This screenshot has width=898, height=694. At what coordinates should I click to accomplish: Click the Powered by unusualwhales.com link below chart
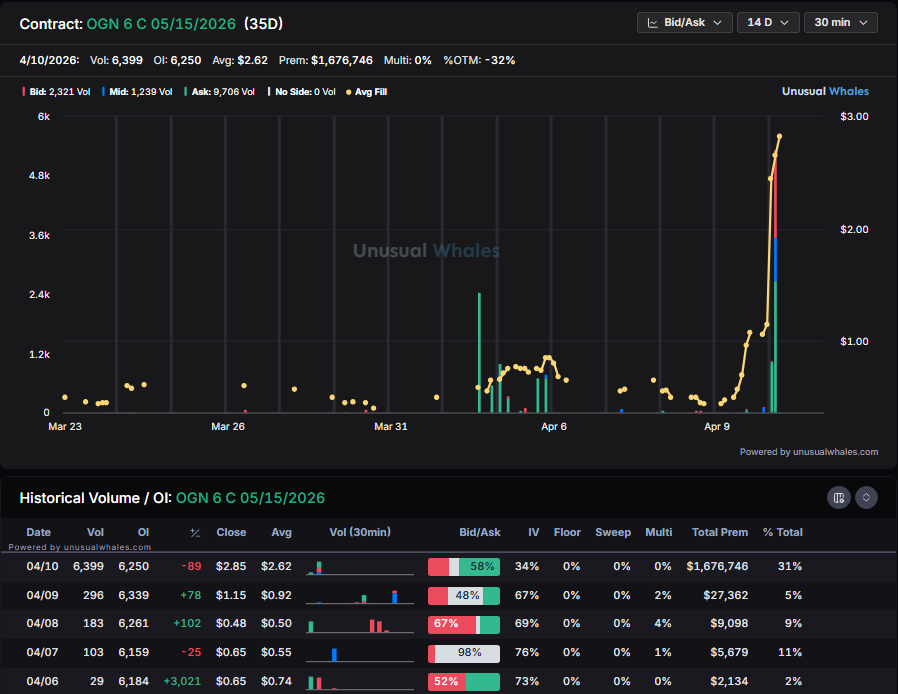click(811, 451)
